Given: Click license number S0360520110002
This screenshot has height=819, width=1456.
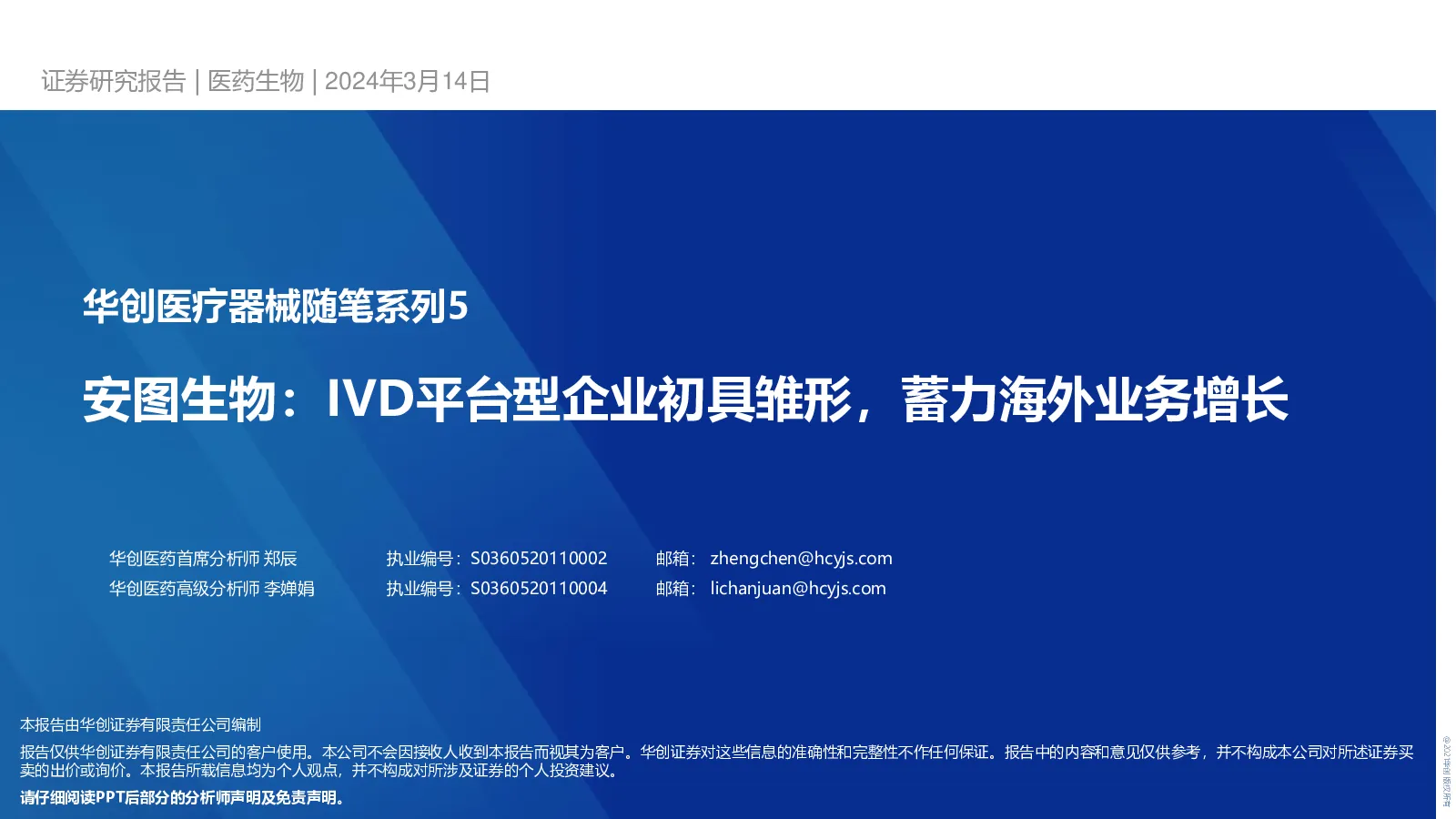Looking at the screenshot, I should point(539,559).
